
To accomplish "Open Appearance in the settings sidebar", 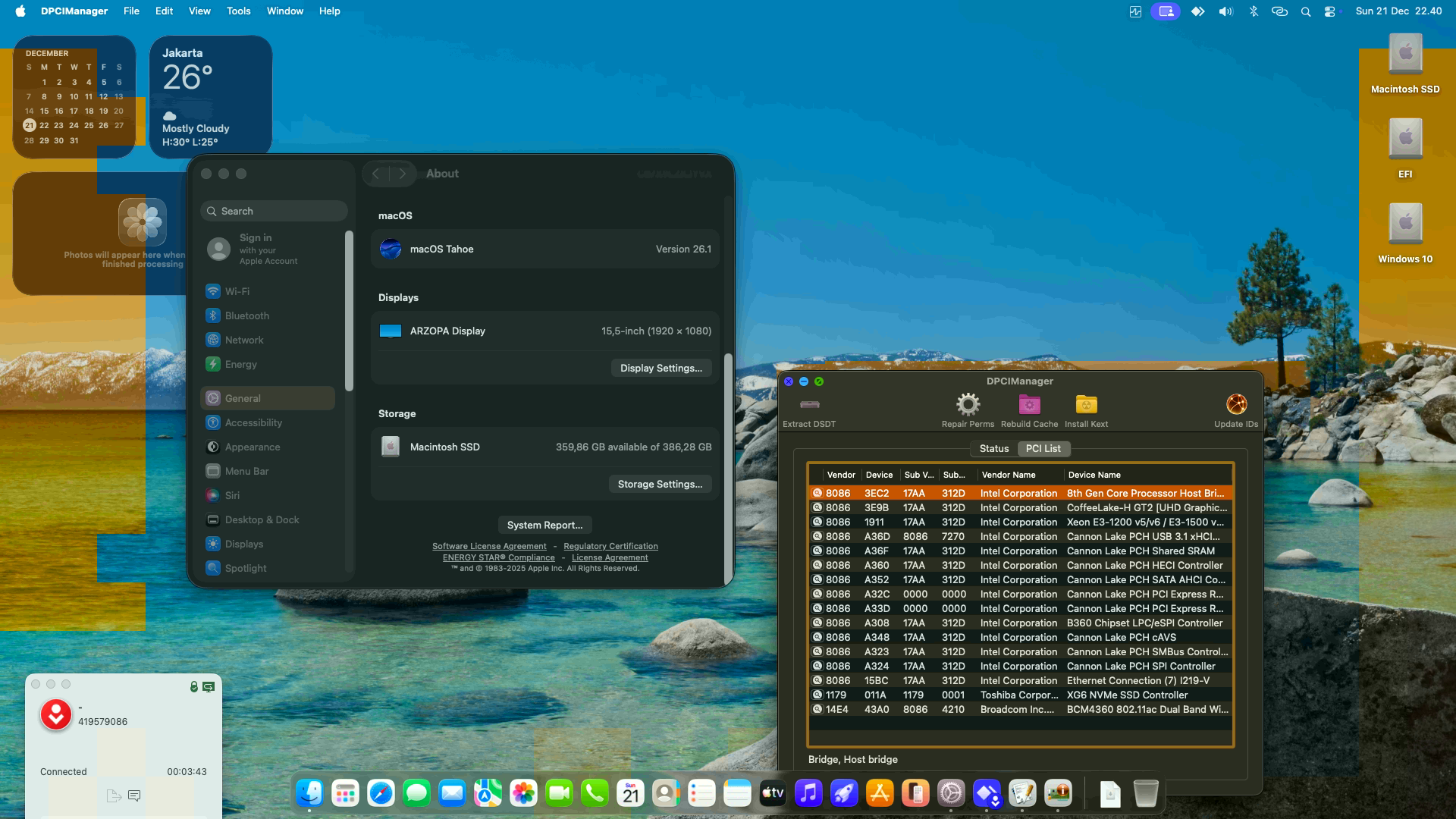I will tap(268, 447).
